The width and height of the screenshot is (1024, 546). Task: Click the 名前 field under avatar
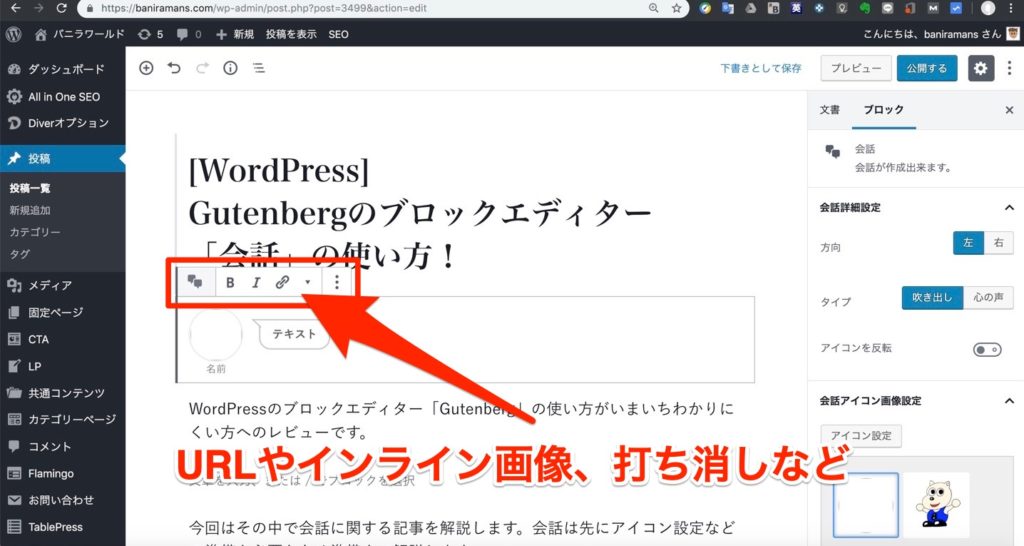tap(216, 369)
